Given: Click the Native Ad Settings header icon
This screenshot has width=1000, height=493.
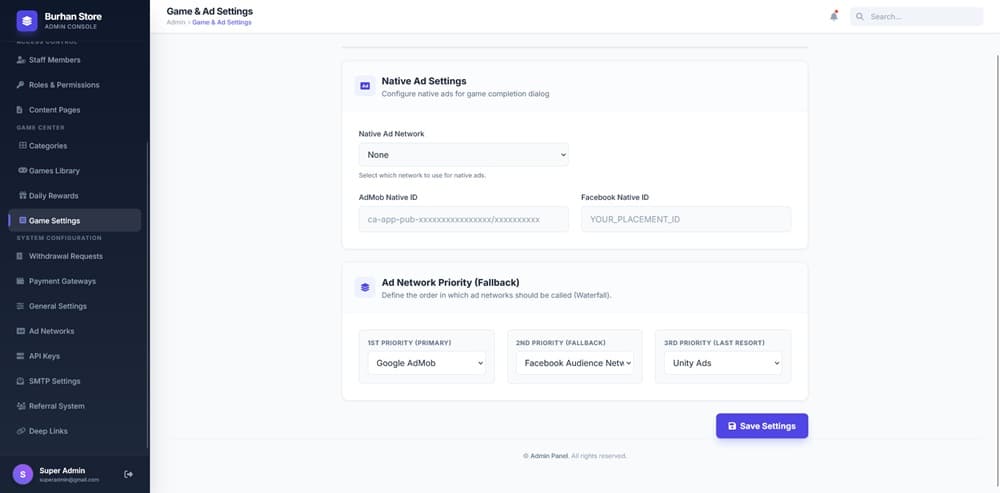Looking at the screenshot, I should tap(365, 86).
